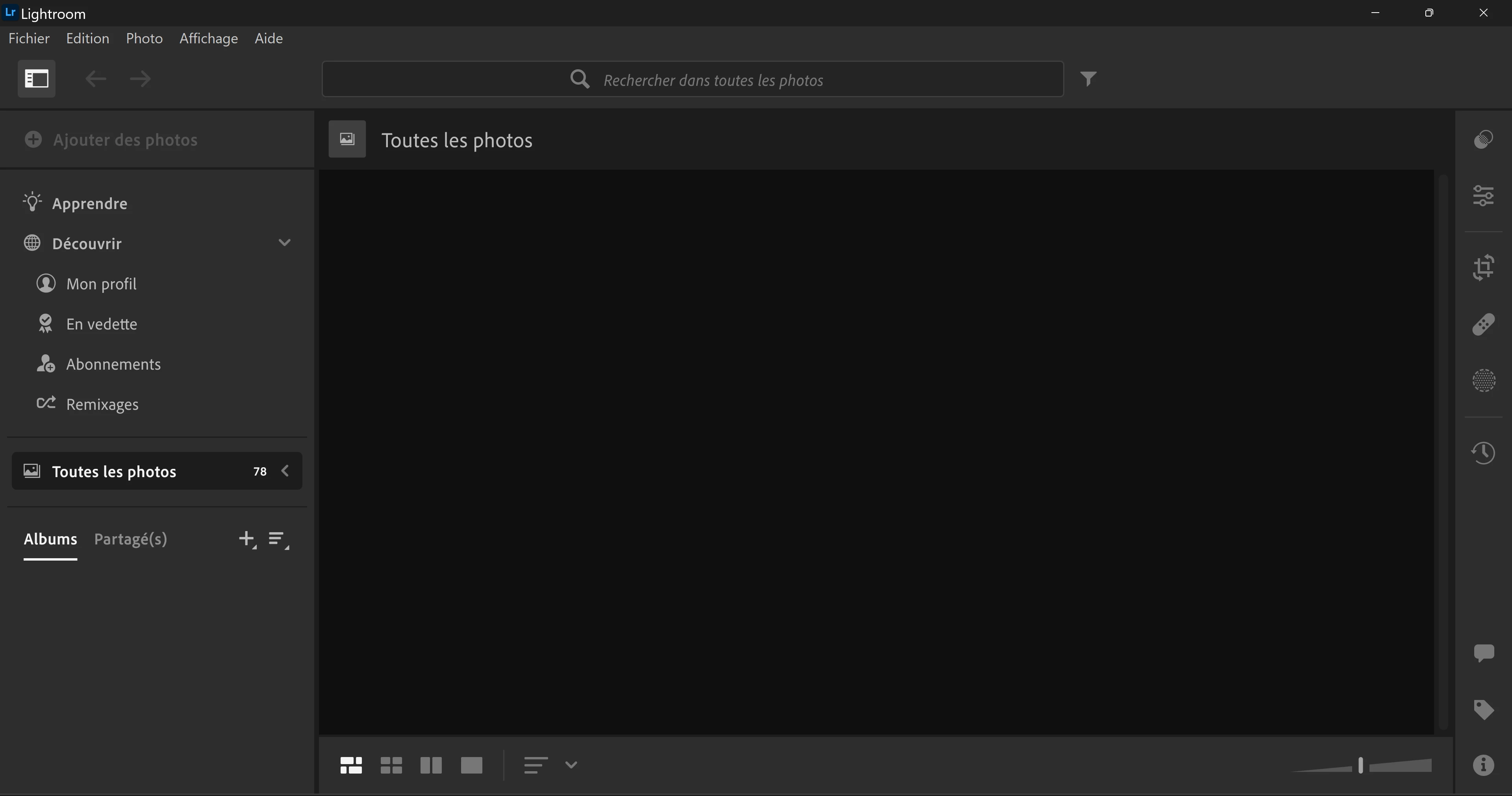The image size is (1512, 796).
Task: Open Mon profil link
Action: (x=101, y=284)
